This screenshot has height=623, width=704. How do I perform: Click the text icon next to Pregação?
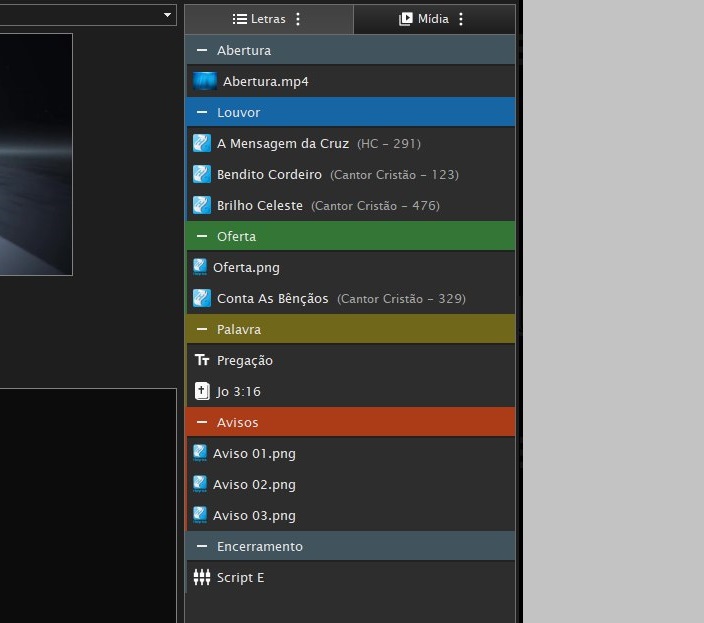point(202,360)
